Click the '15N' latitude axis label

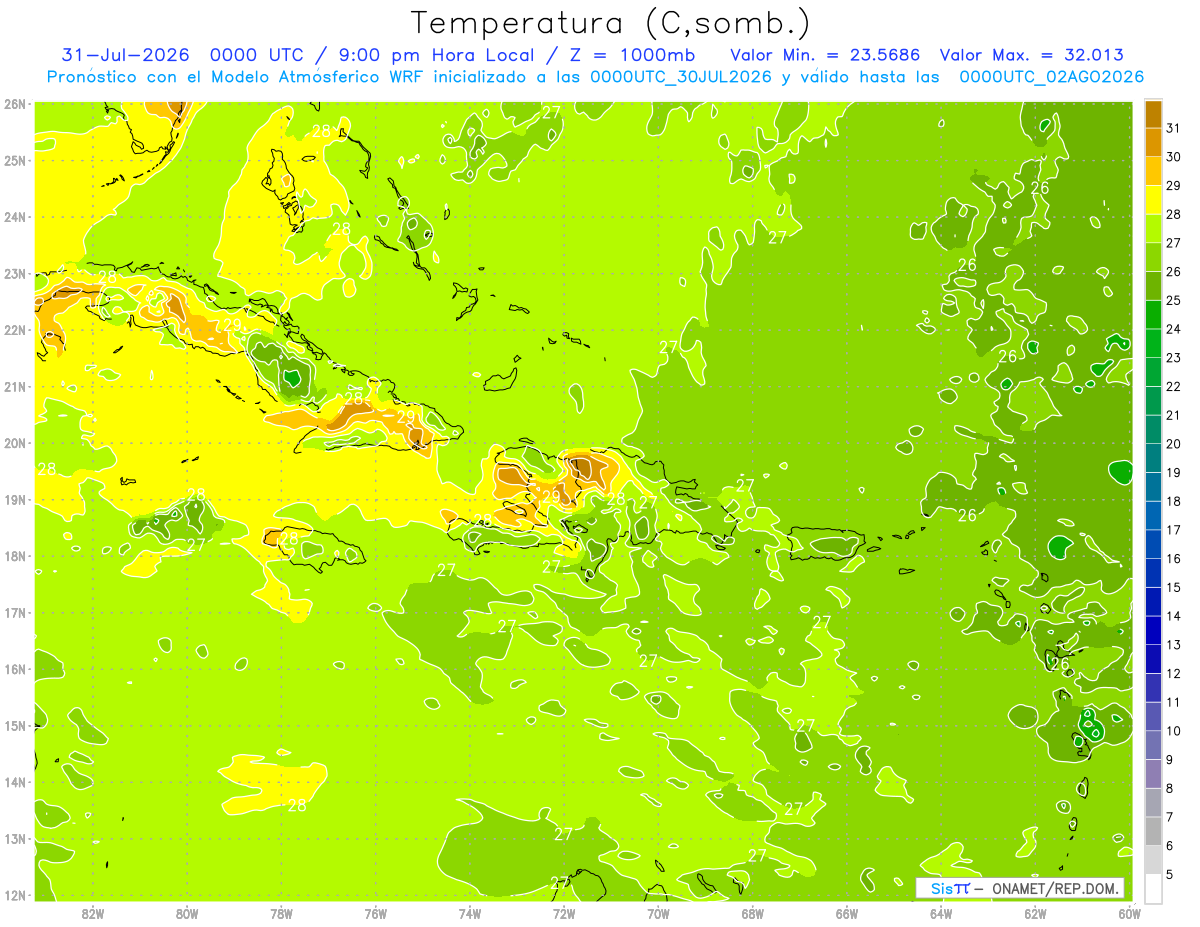(14, 726)
